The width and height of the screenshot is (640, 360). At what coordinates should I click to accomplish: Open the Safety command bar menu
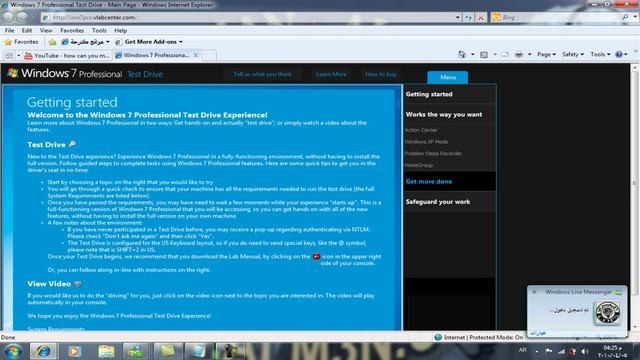pos(573,54)
